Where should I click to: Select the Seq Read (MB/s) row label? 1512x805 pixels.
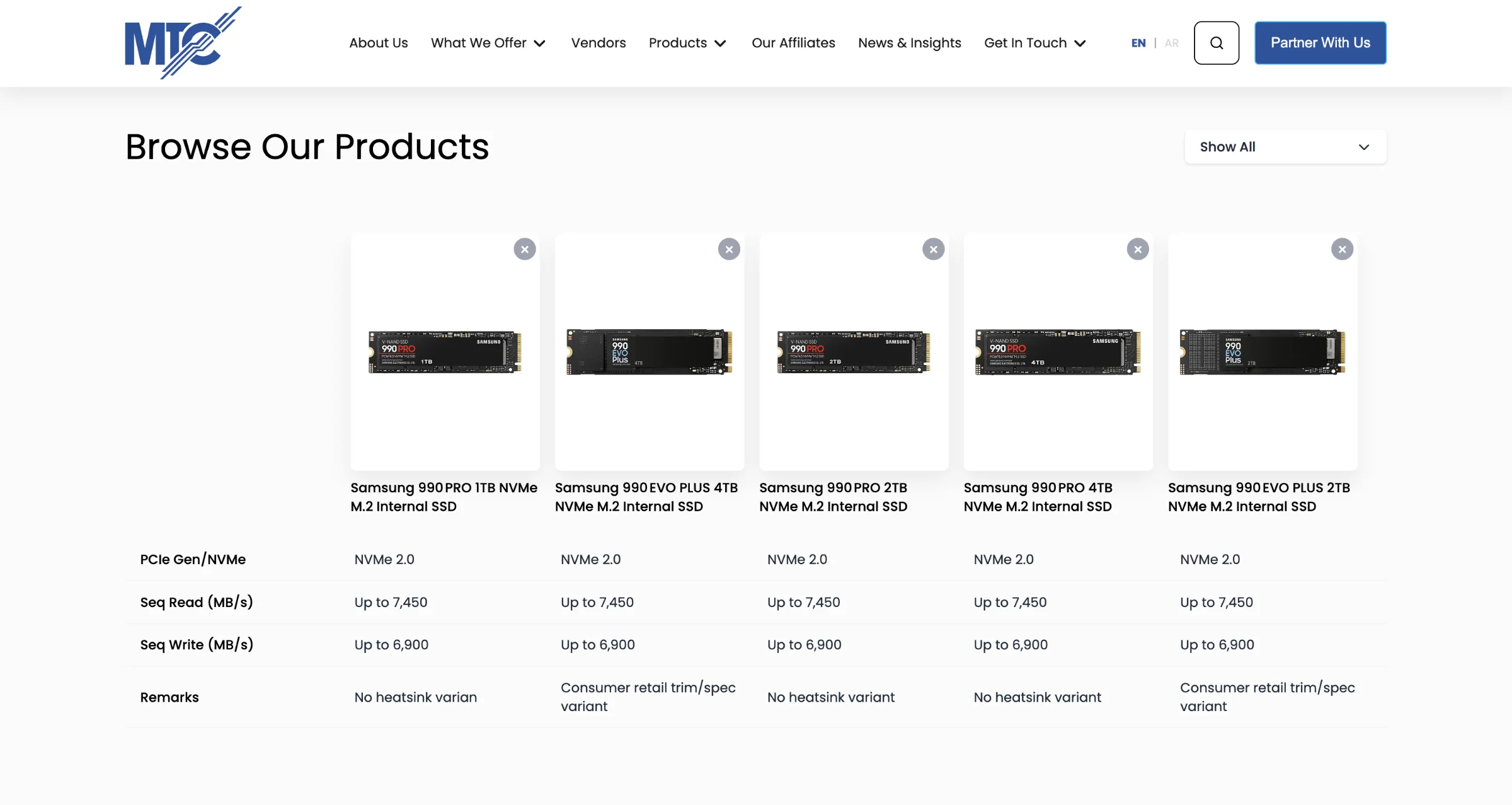197,602
